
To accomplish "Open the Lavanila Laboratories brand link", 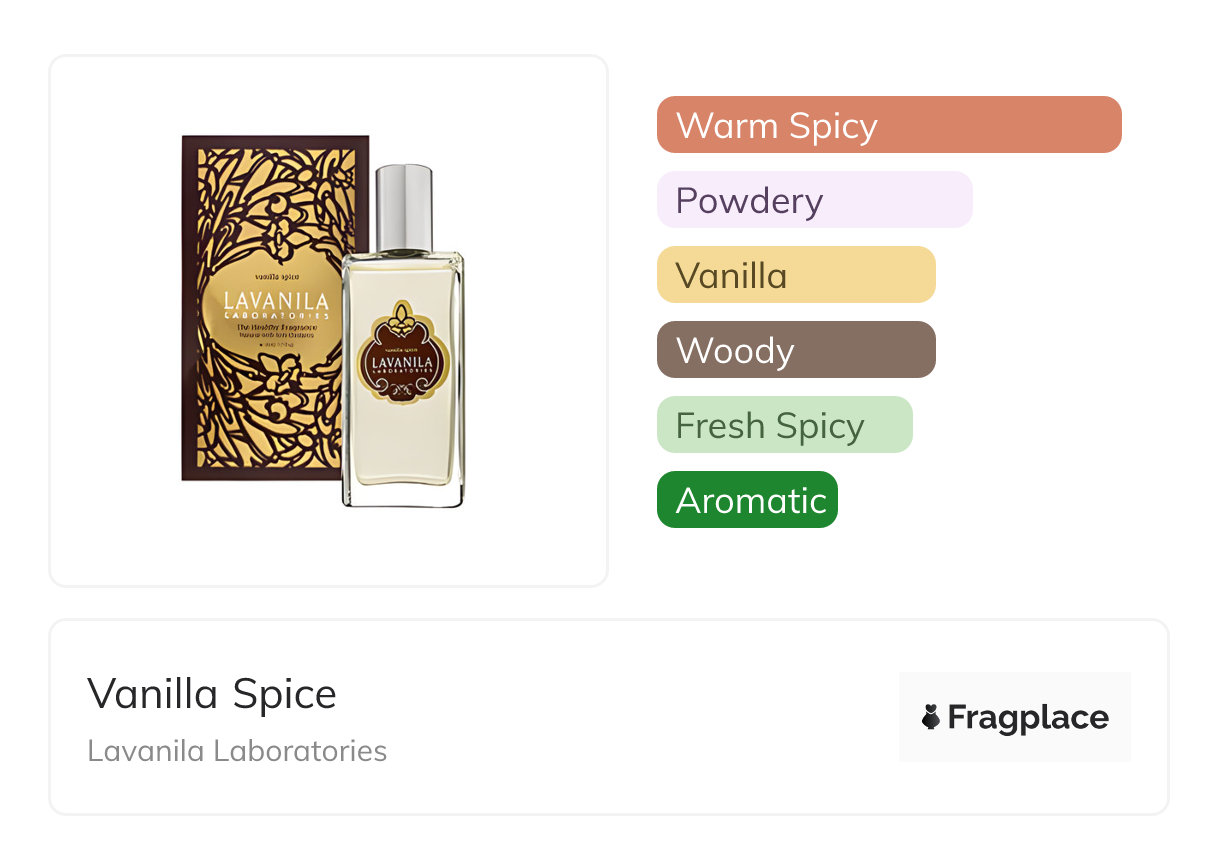I will click(237, 751).
